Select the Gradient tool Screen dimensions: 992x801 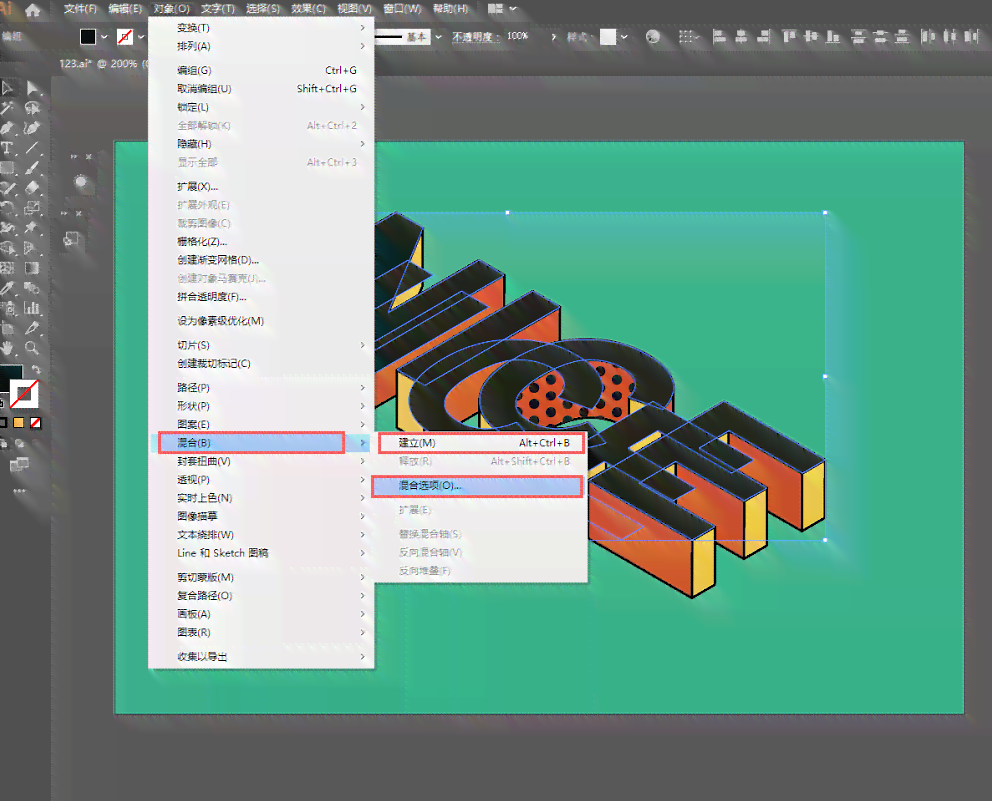click(32, 268)
